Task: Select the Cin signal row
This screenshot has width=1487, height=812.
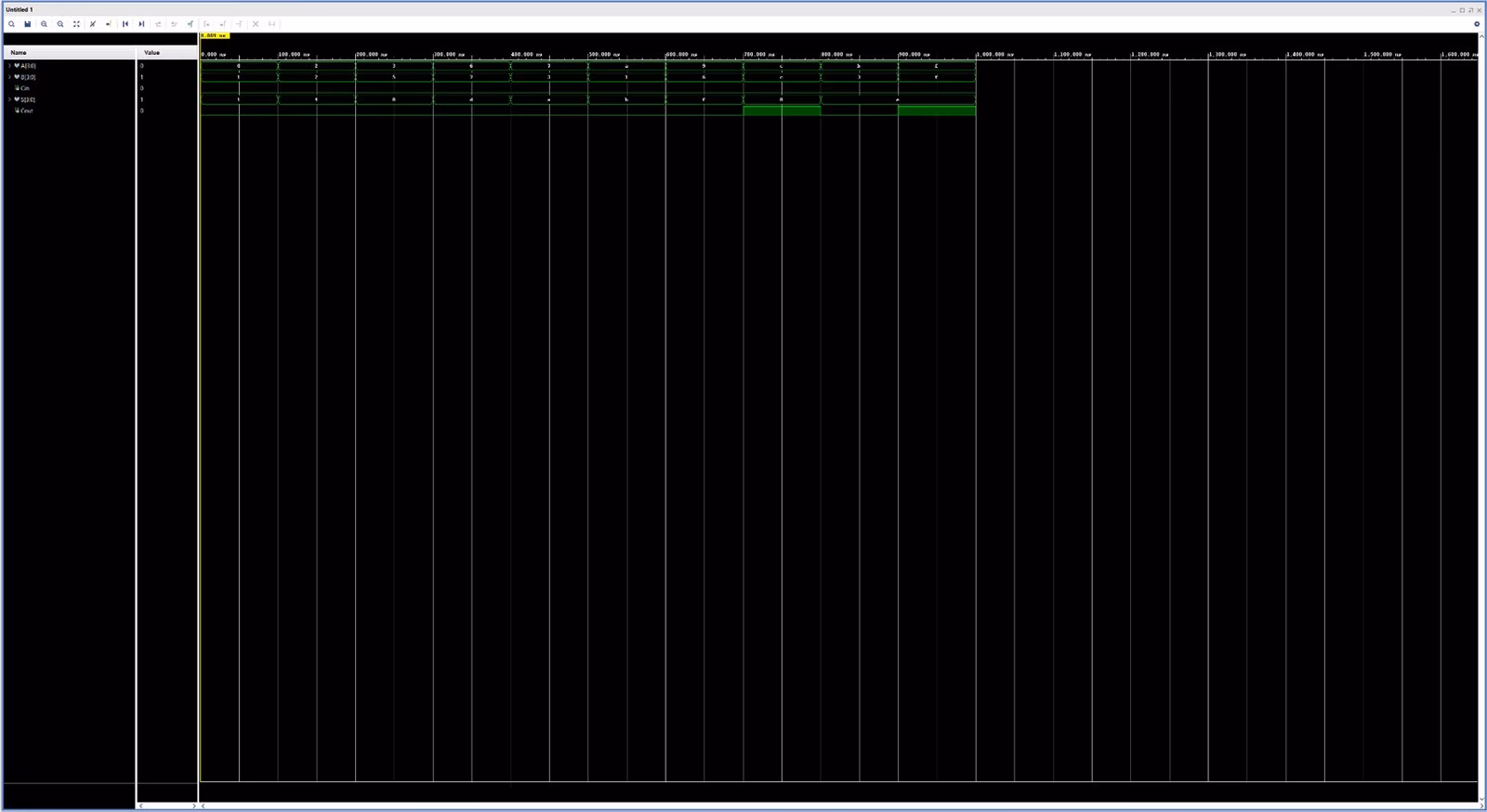Action: [x=70, y=88]
